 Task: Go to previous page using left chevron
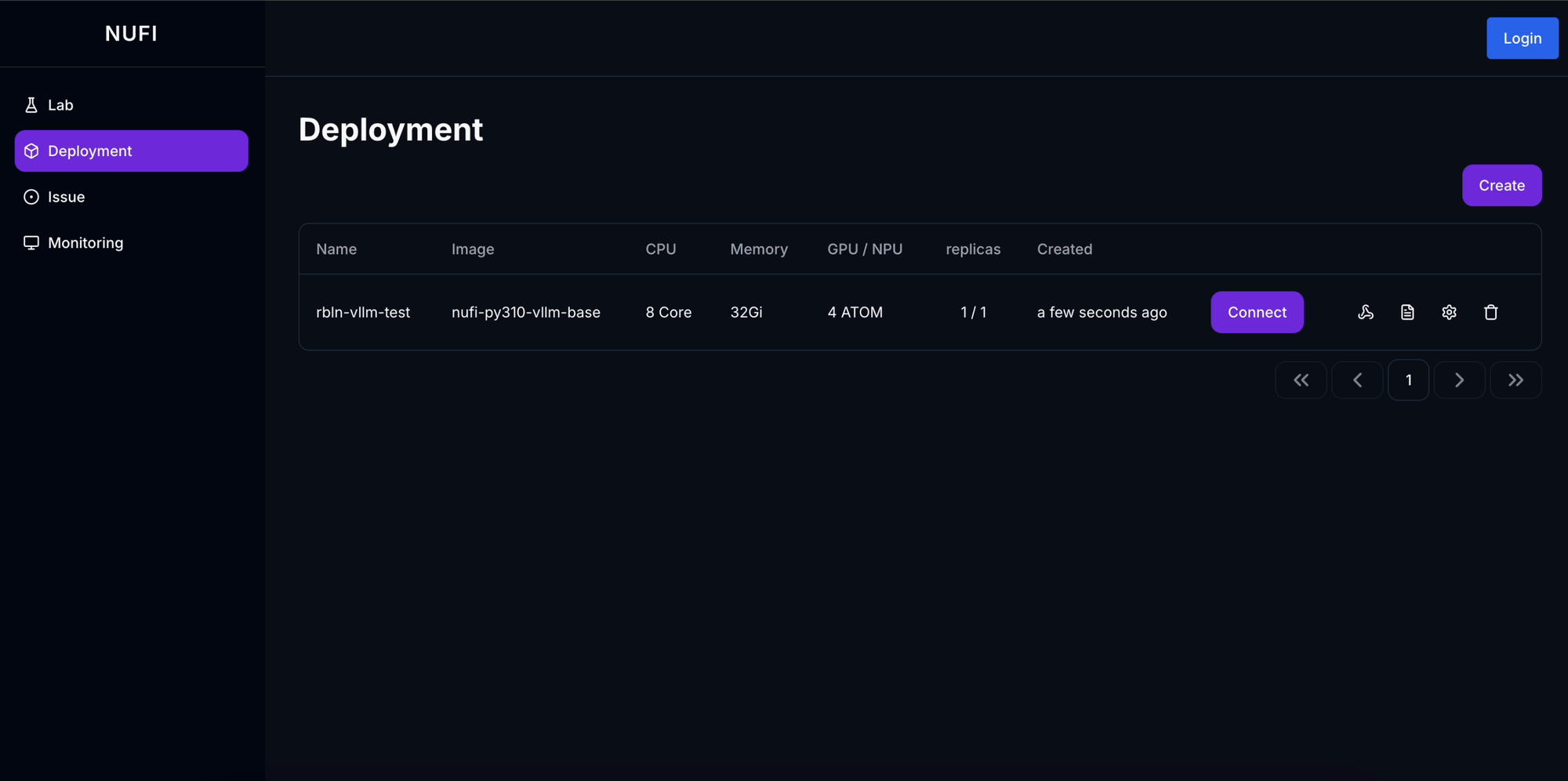(1357, 380)
